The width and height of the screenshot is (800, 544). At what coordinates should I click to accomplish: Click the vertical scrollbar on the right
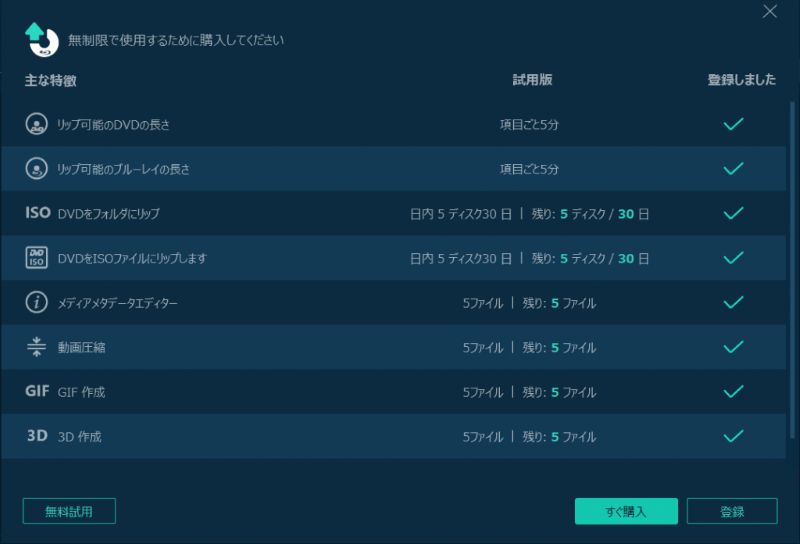793,270
